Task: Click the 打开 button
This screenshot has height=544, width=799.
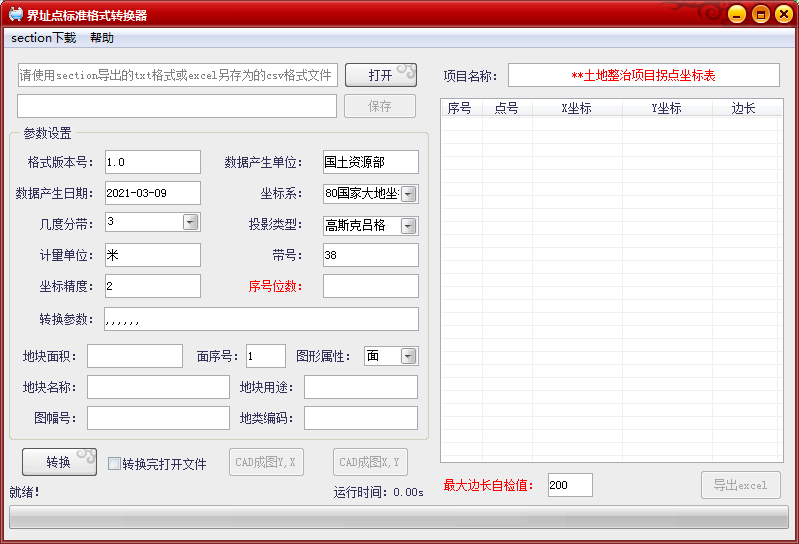Action: click(x=381, y=75)
